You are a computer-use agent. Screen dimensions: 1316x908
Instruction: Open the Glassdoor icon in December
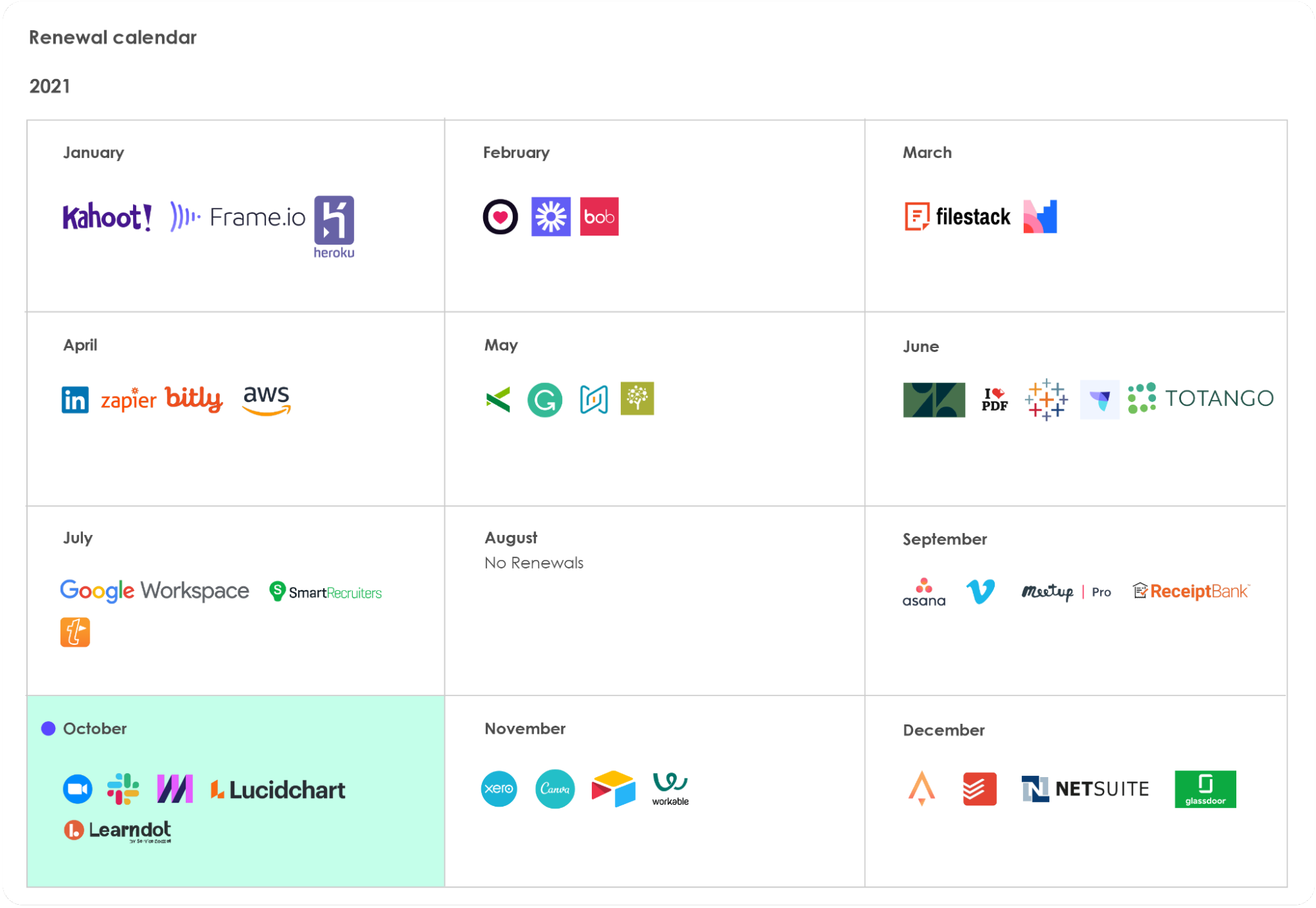[x=1205, y=788]
